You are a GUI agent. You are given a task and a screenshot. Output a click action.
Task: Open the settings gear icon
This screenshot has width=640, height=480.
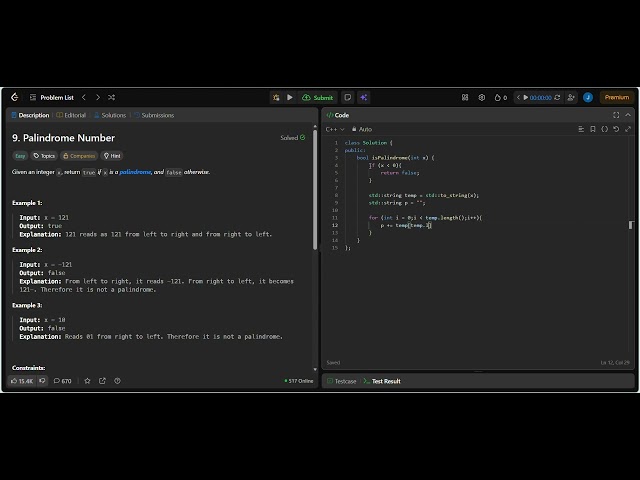pyautogui.click(x=482, y=97)
